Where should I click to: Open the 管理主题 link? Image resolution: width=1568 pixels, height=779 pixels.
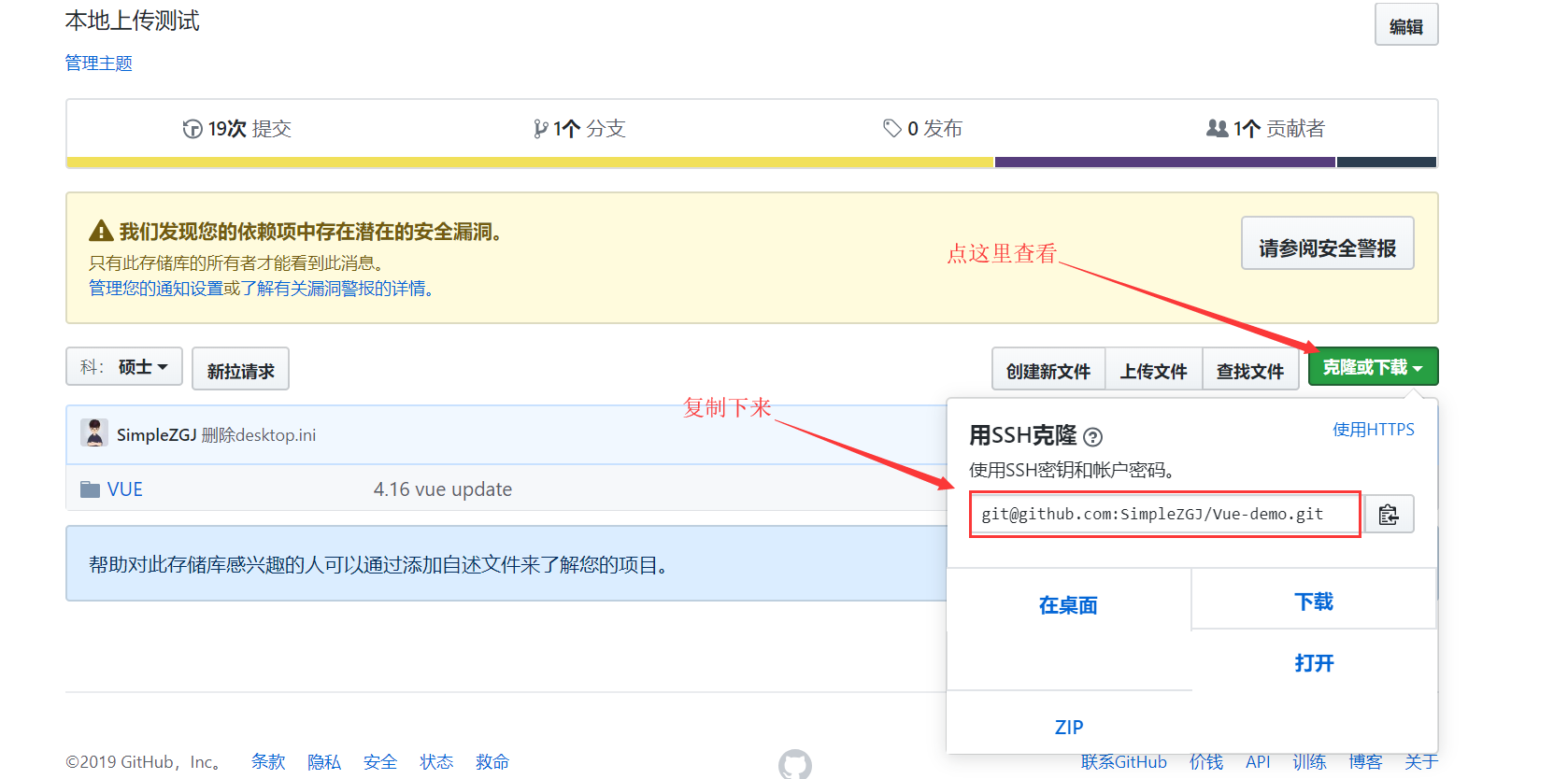tap(99, 63)
